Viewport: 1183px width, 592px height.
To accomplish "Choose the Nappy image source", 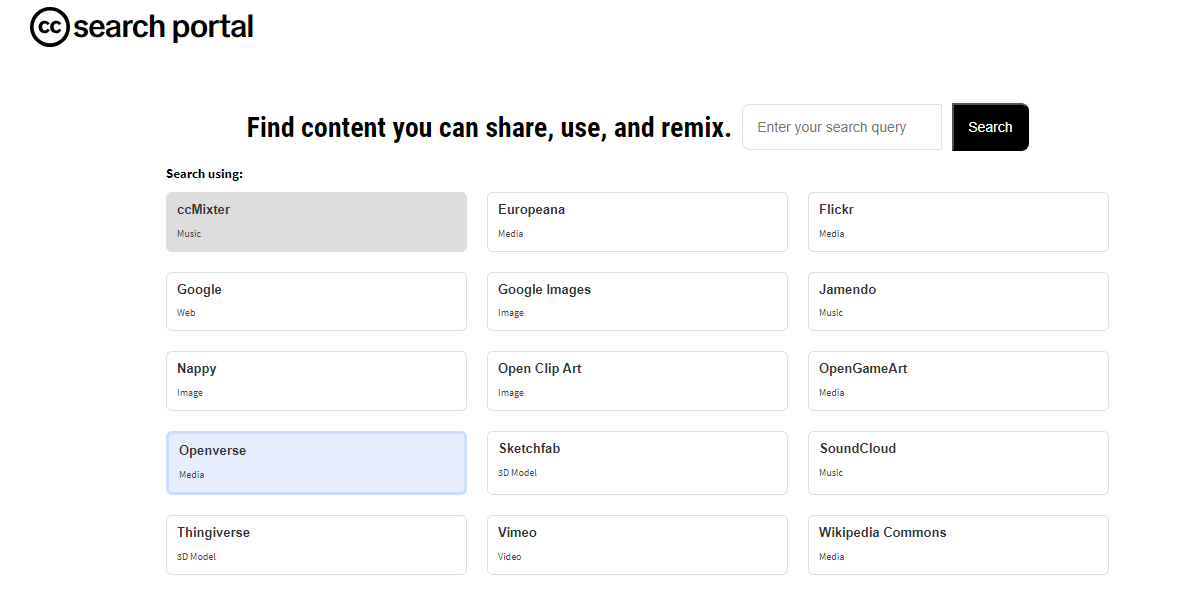I will (316, 380).
